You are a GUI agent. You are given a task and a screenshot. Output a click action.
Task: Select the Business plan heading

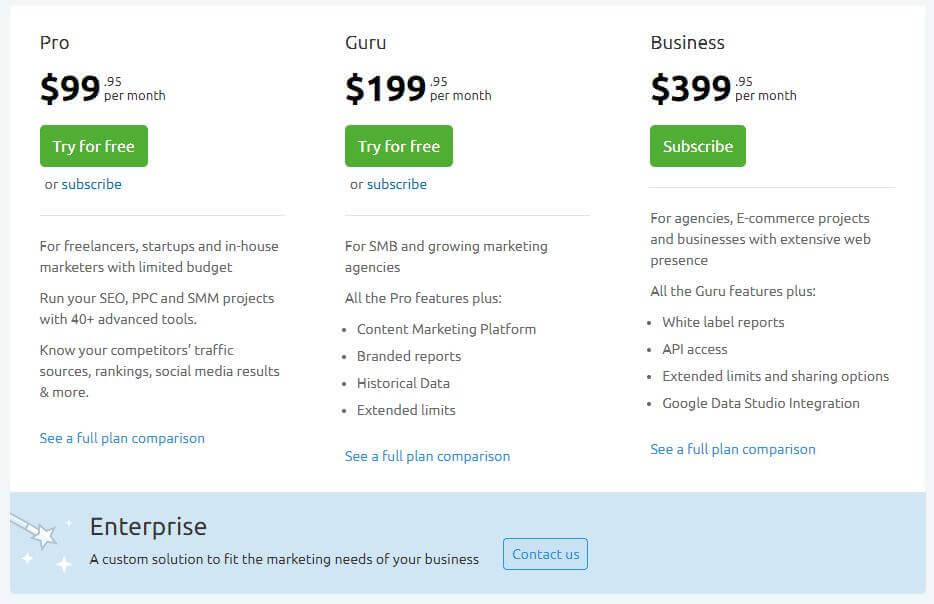coord(687,43)
